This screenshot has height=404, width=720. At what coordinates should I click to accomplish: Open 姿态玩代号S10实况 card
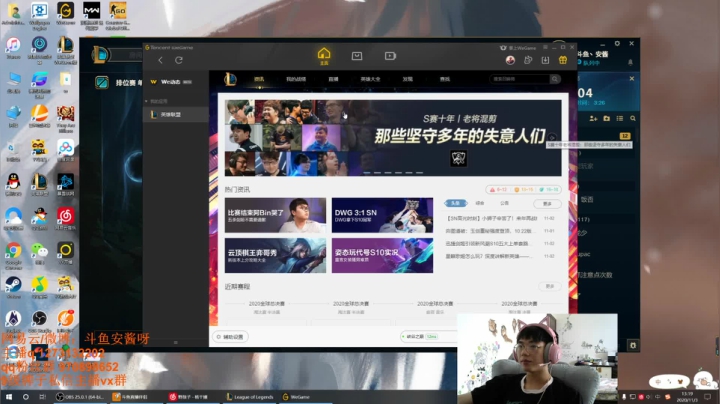pos(382,255)
